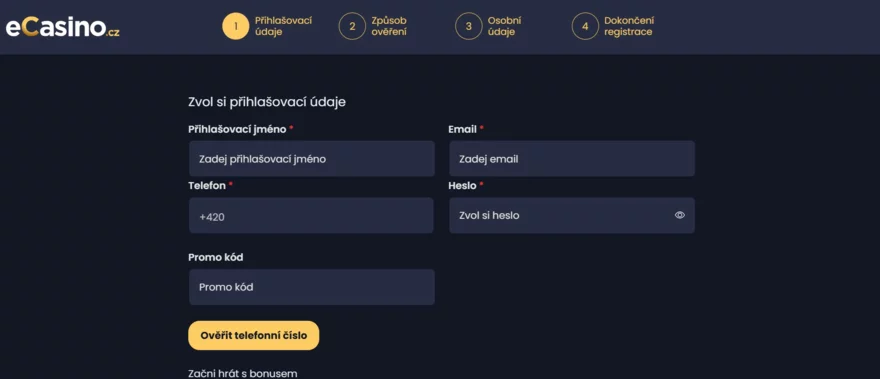Click the Zvol si přihlašovací údaje heading

point(267,102)
